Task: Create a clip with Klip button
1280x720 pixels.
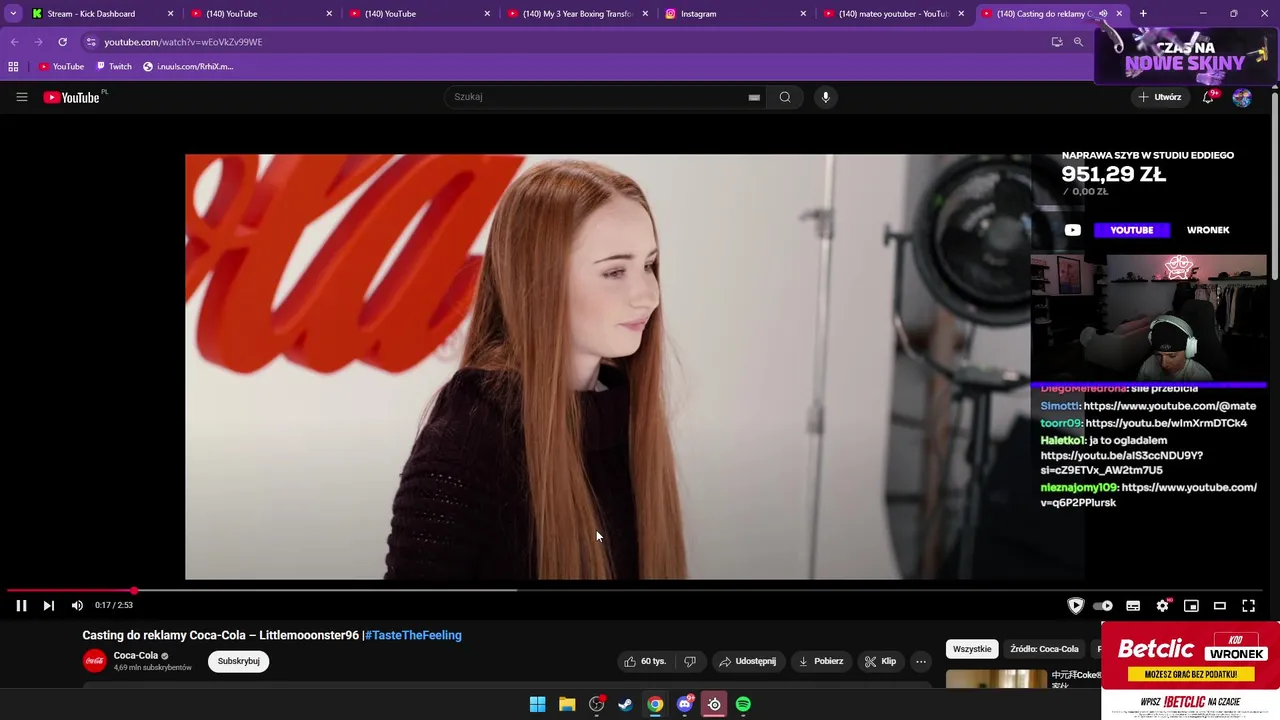Action: point(881,661)
